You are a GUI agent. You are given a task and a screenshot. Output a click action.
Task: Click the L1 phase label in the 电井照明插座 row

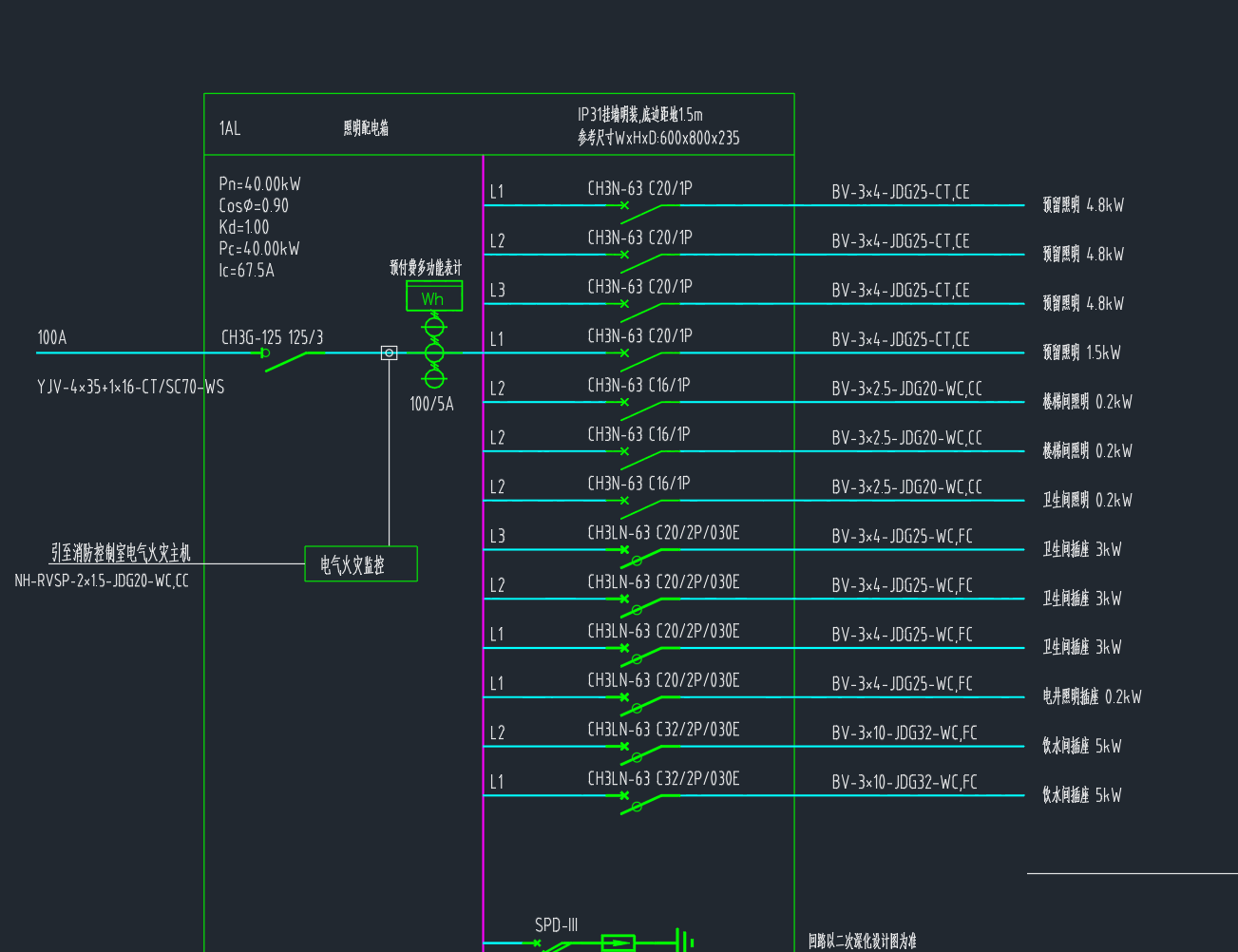(x=497, y=684)
